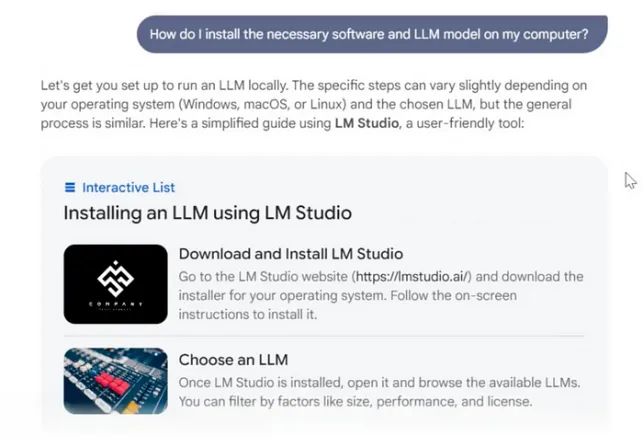Screen dimensions: 644x447
Task: Click the installer instructions description text
Action: coord(381,295)
